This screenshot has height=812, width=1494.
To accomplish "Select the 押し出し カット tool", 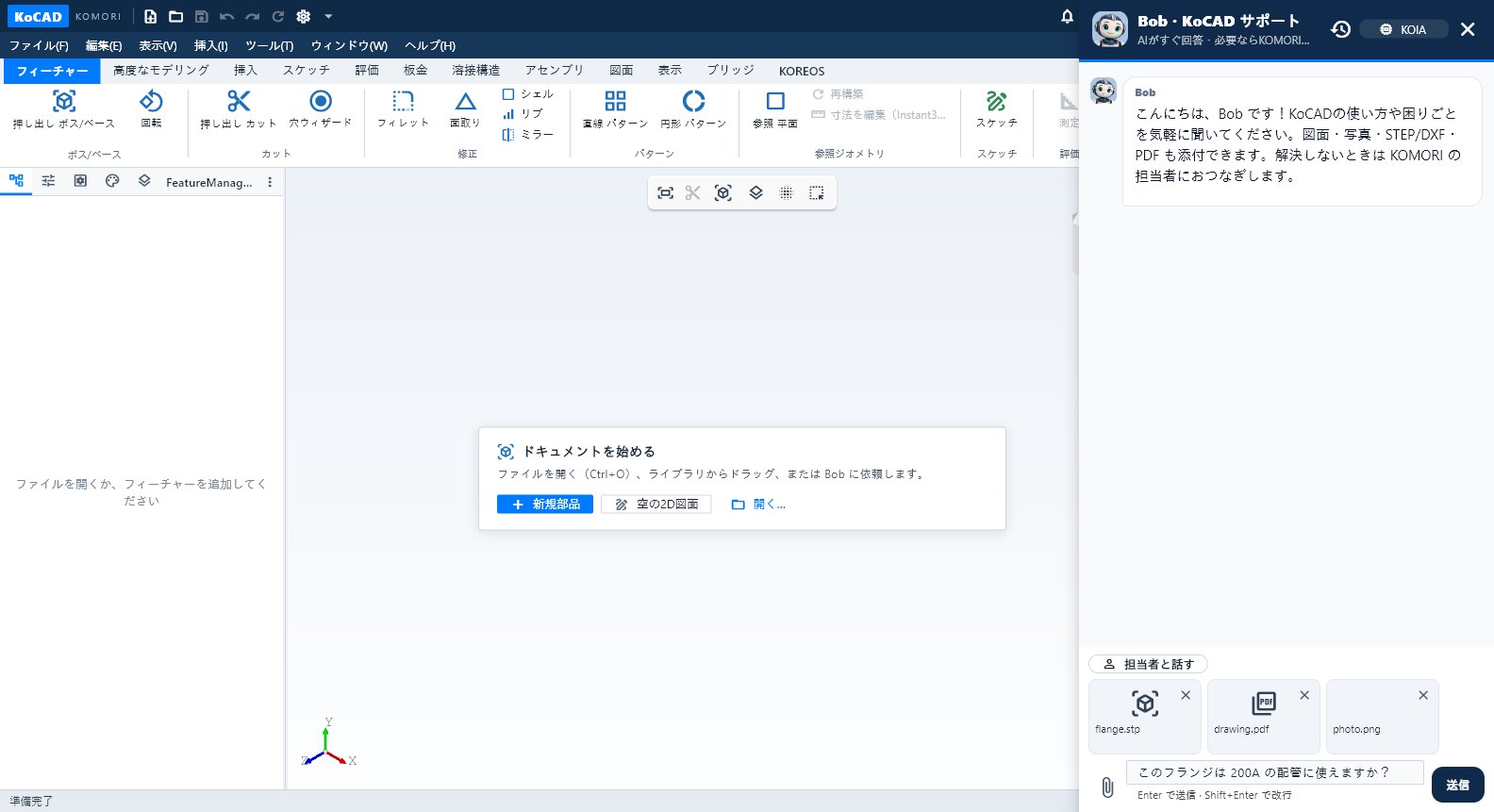I will point(239,109).
